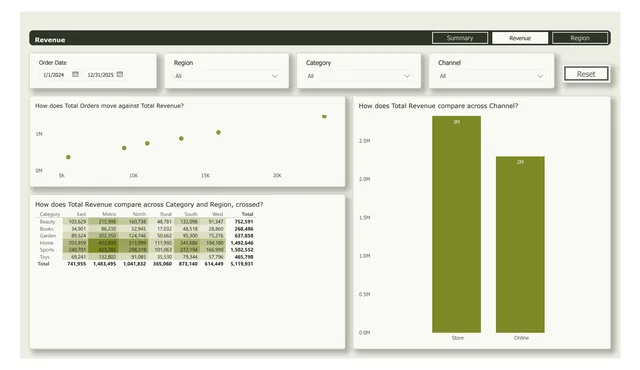Click the 1/1/2024 start date field
This screenshot has width=640, height=370.
(x=54, y=75)
